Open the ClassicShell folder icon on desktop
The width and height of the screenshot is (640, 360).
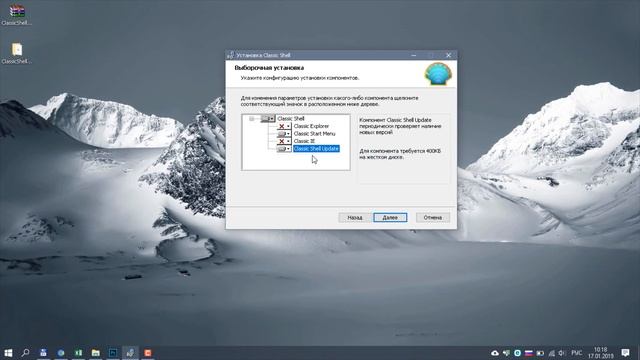click(17, 53)
